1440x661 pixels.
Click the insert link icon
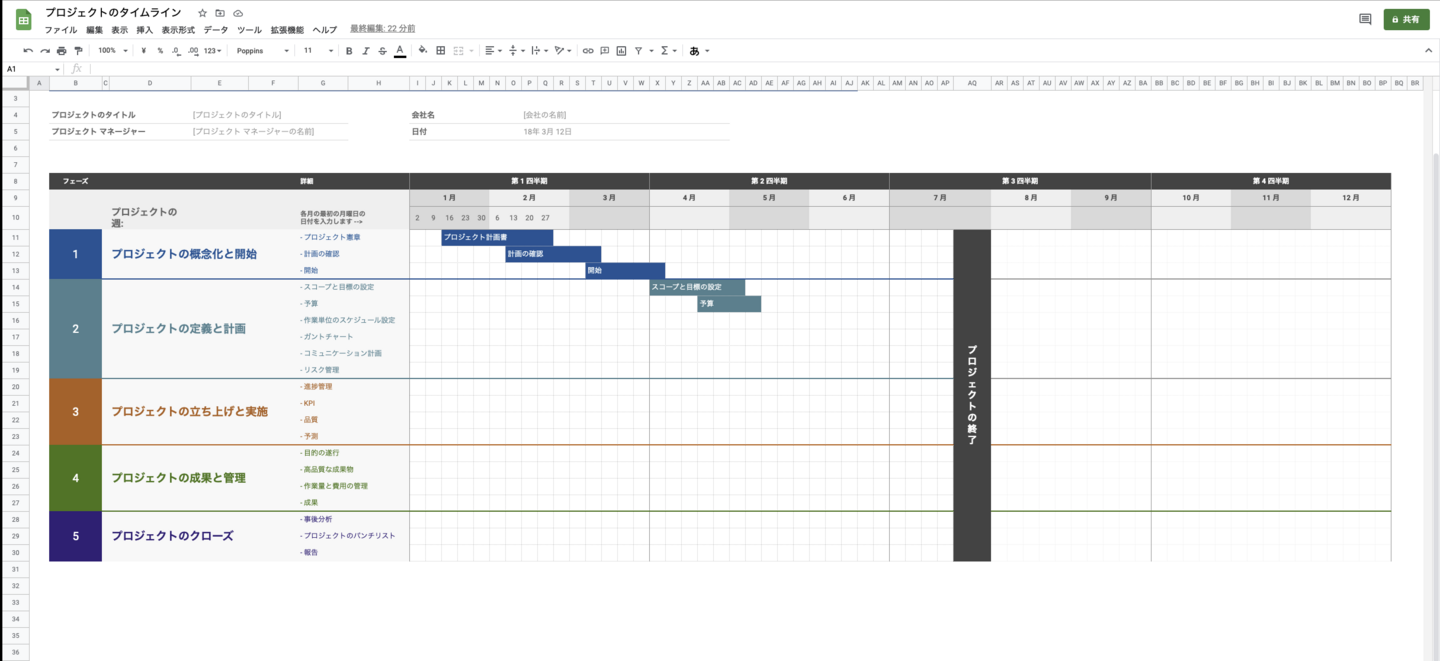tap(588, 50)
